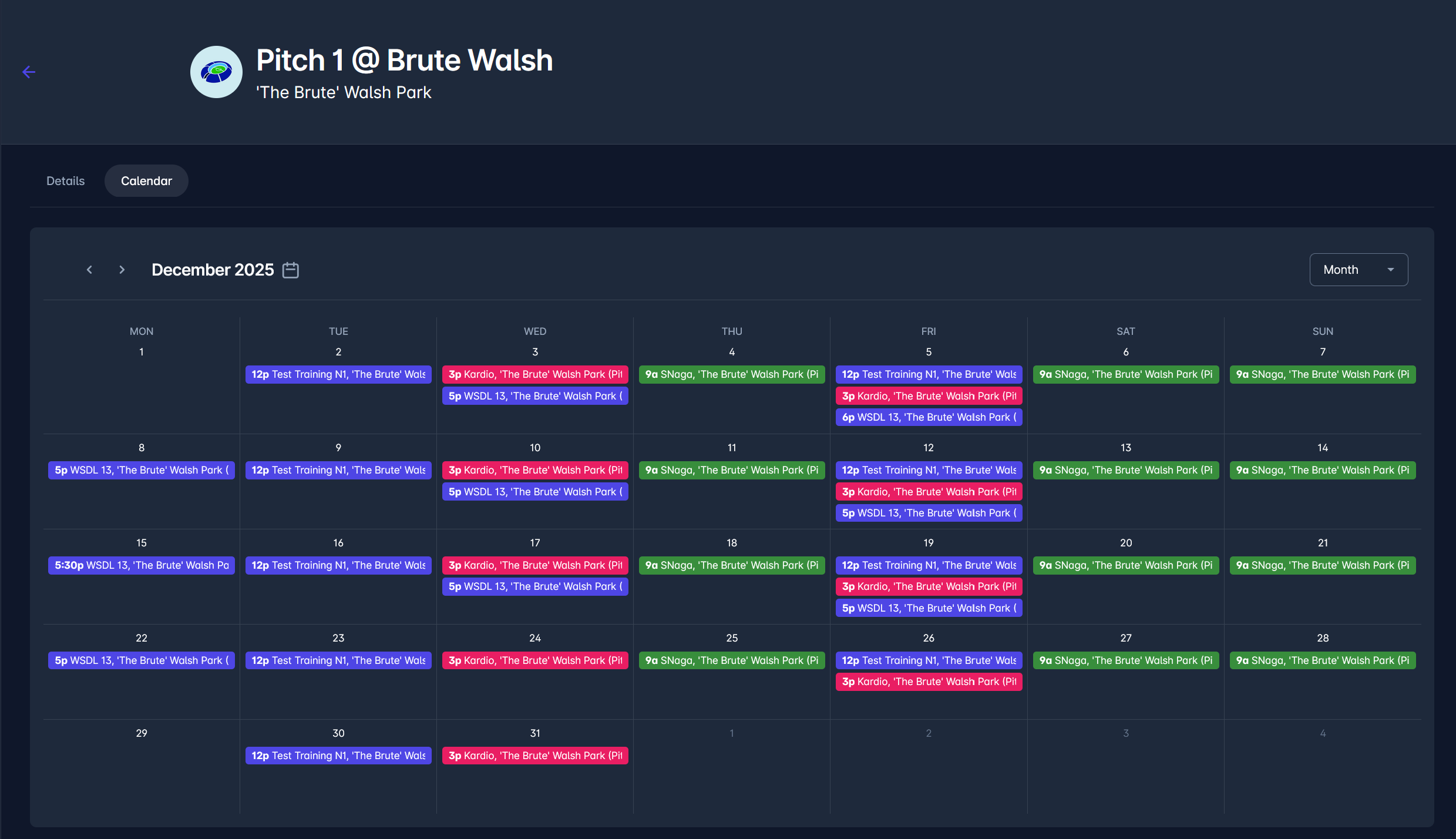Go to previous month with left chevron
The width and height of the screenshot is (1456, 839).
89,270
